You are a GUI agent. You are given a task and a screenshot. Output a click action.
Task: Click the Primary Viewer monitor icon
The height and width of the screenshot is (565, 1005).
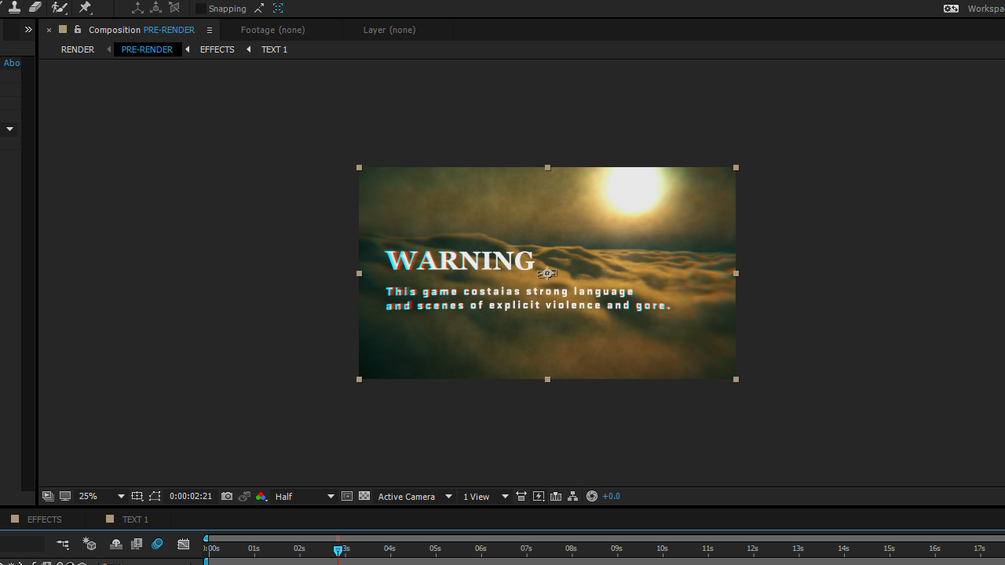tap(65, 496)
